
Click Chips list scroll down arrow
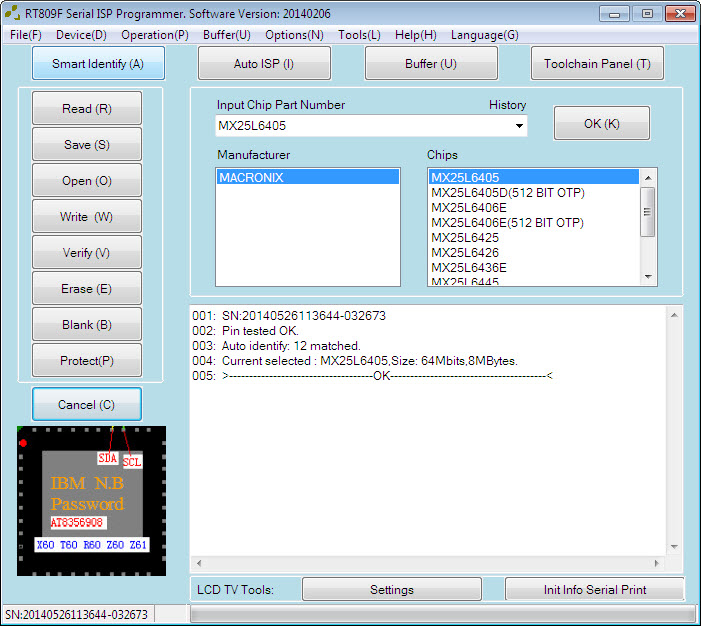pyautogui.click(x=648, y=277)
